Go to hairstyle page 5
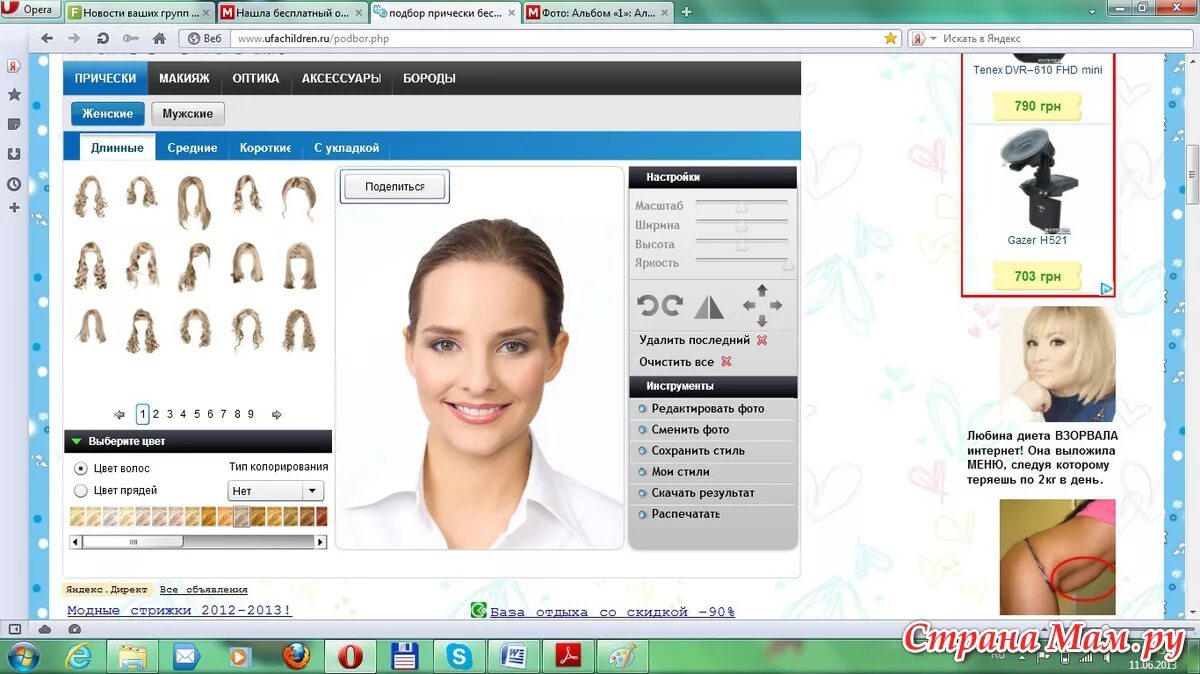Image resolution: width=1200 pixels, height=674 pixels. click(x=196, y=414)
